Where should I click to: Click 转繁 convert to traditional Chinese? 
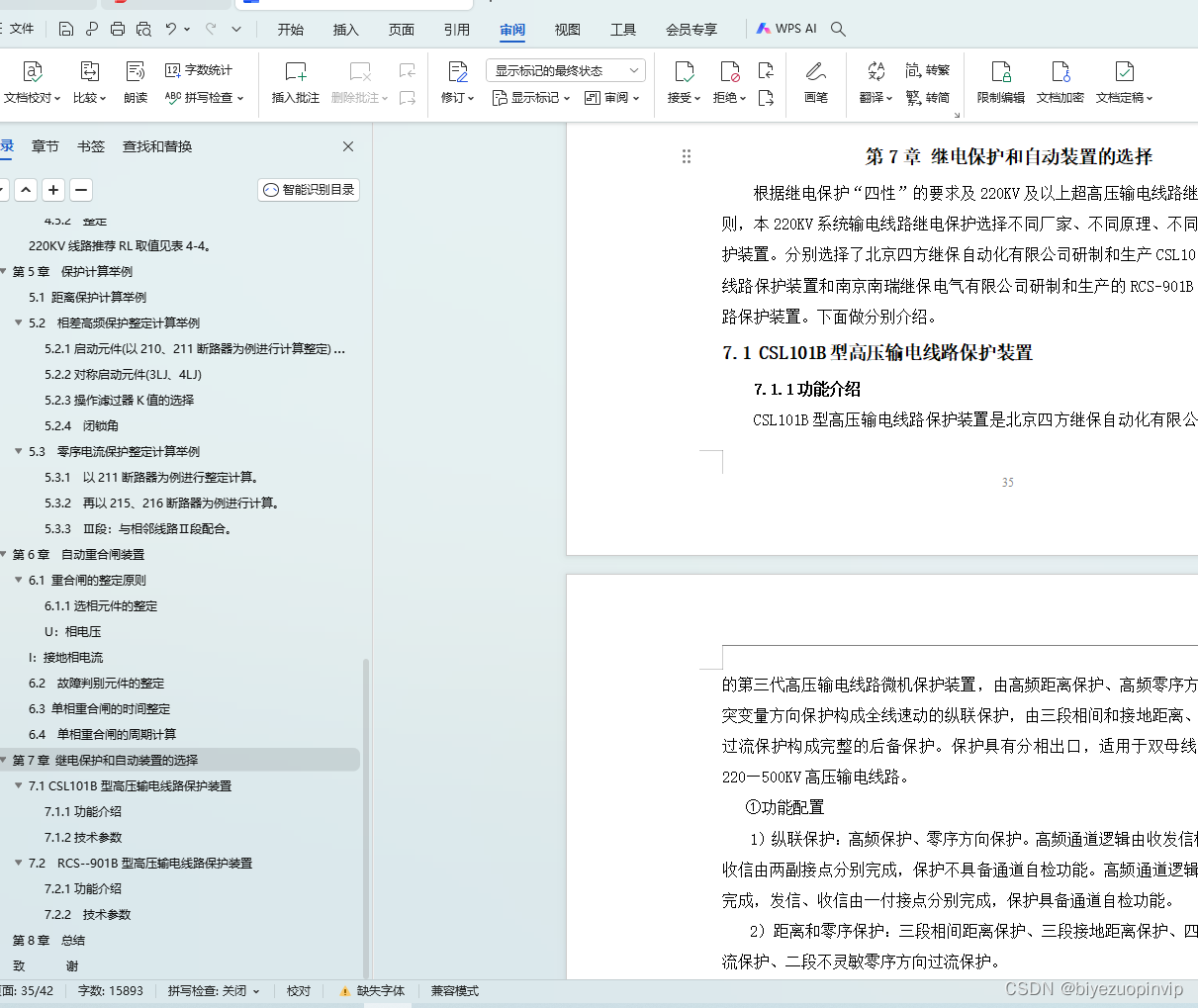928,70
